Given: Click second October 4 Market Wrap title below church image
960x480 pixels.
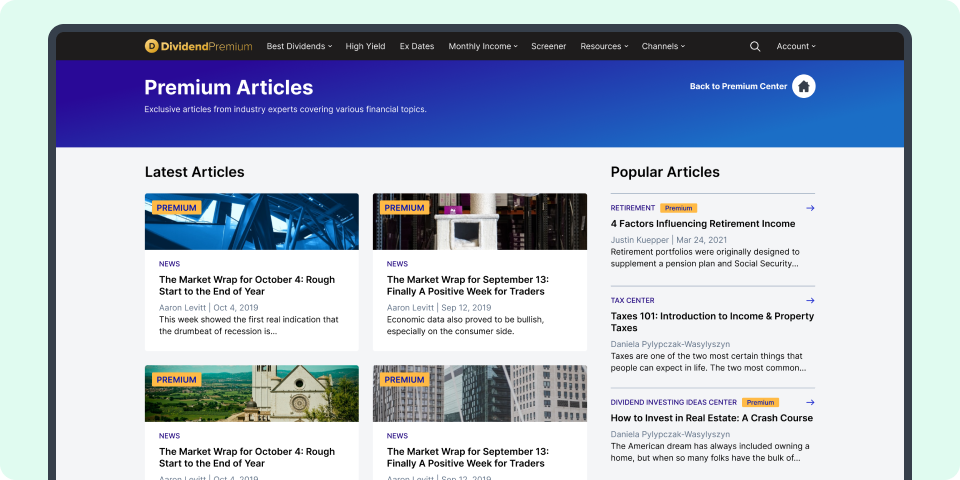Looking at the screenshot, I should point(247,457).
